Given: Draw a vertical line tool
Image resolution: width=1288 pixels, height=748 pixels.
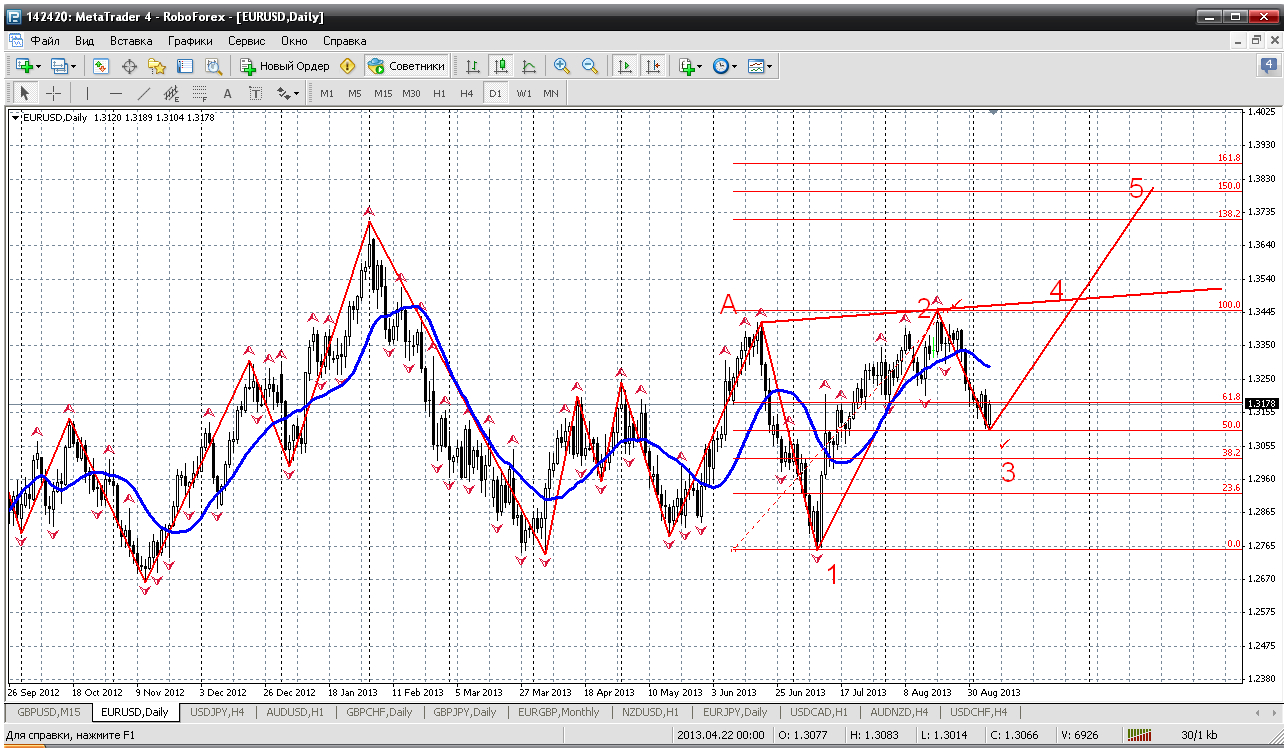Looking at the screenshot, I should 87,93.
